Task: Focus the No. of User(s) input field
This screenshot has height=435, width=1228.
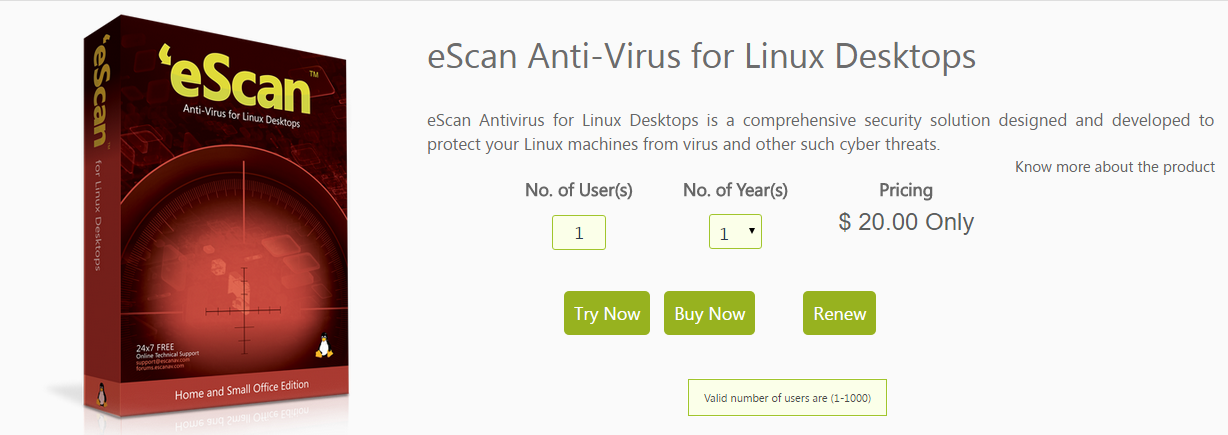Action: pos(579,233)
